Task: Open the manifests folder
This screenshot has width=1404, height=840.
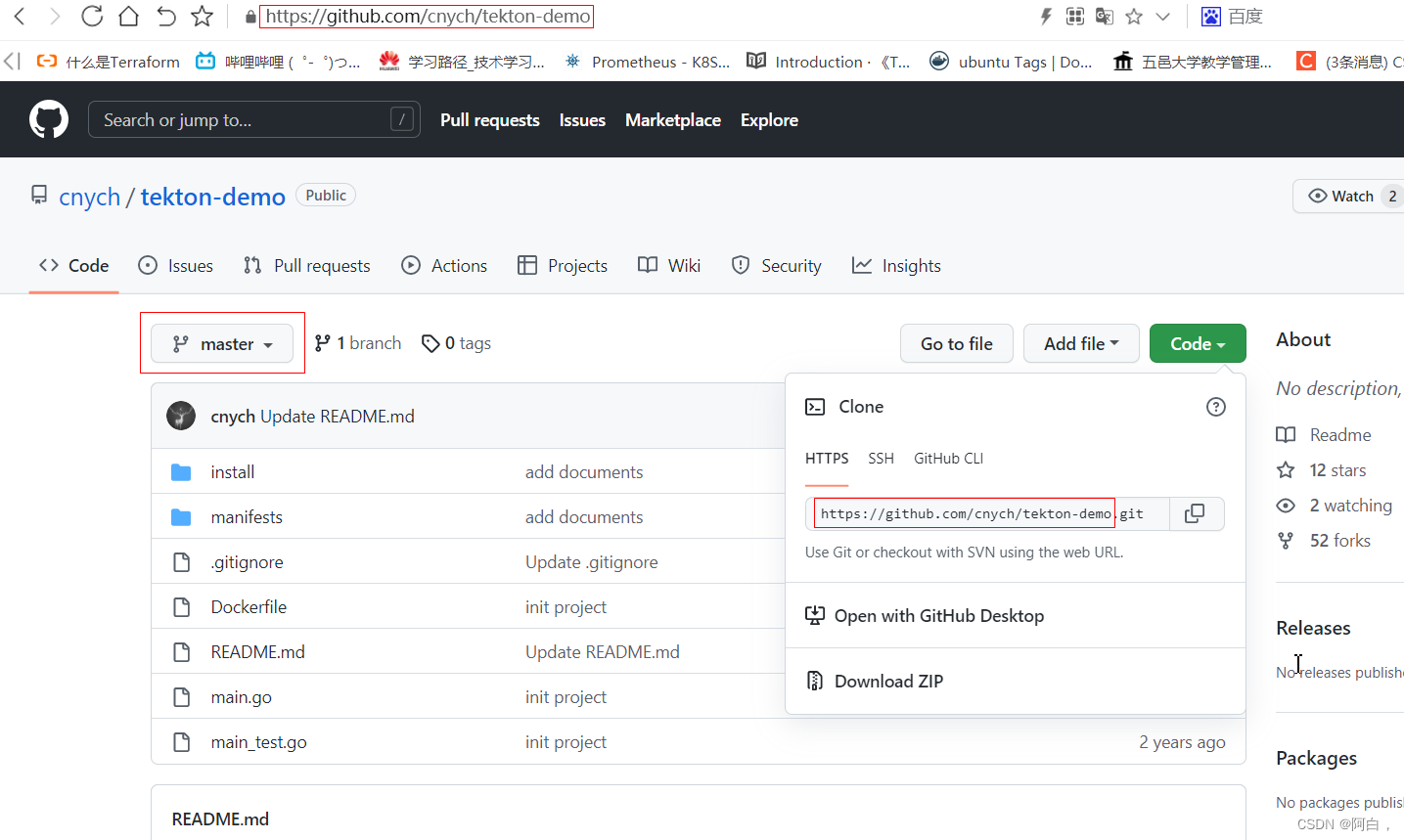Action: click(x=247, y=517)
